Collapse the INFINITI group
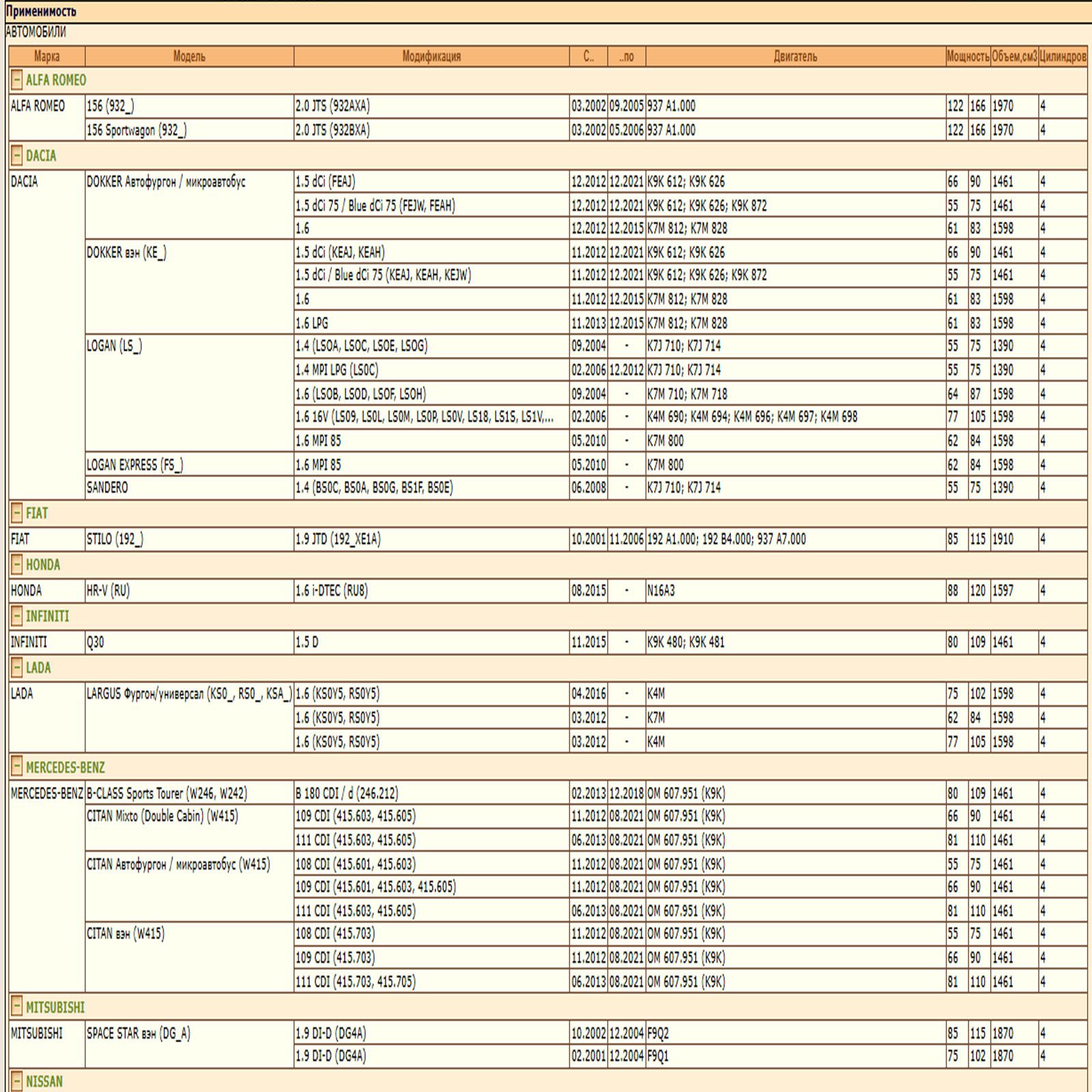 click(17, 617)
